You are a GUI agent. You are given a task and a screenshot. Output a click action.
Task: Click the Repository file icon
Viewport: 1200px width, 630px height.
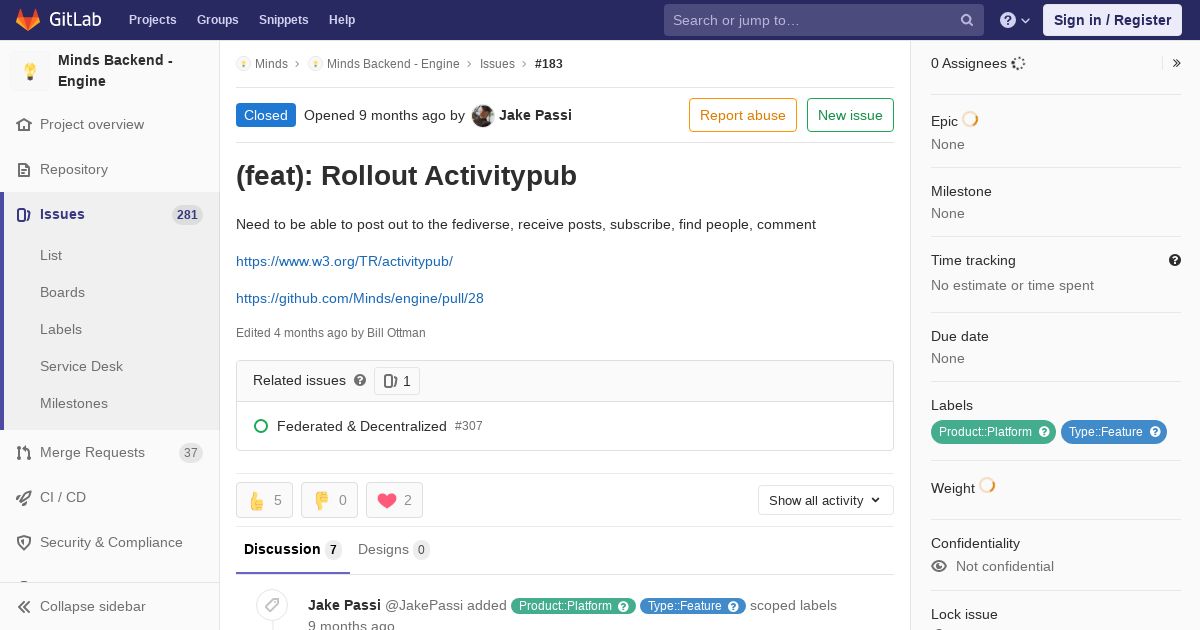(x=24, y=170)
